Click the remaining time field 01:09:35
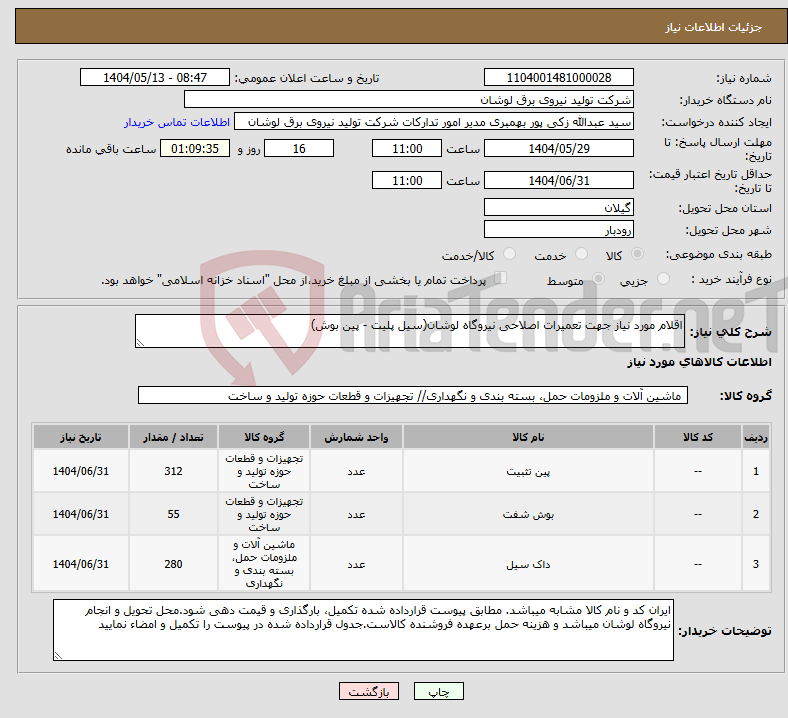Screen dimensions: 788x718 pos(195,148)
